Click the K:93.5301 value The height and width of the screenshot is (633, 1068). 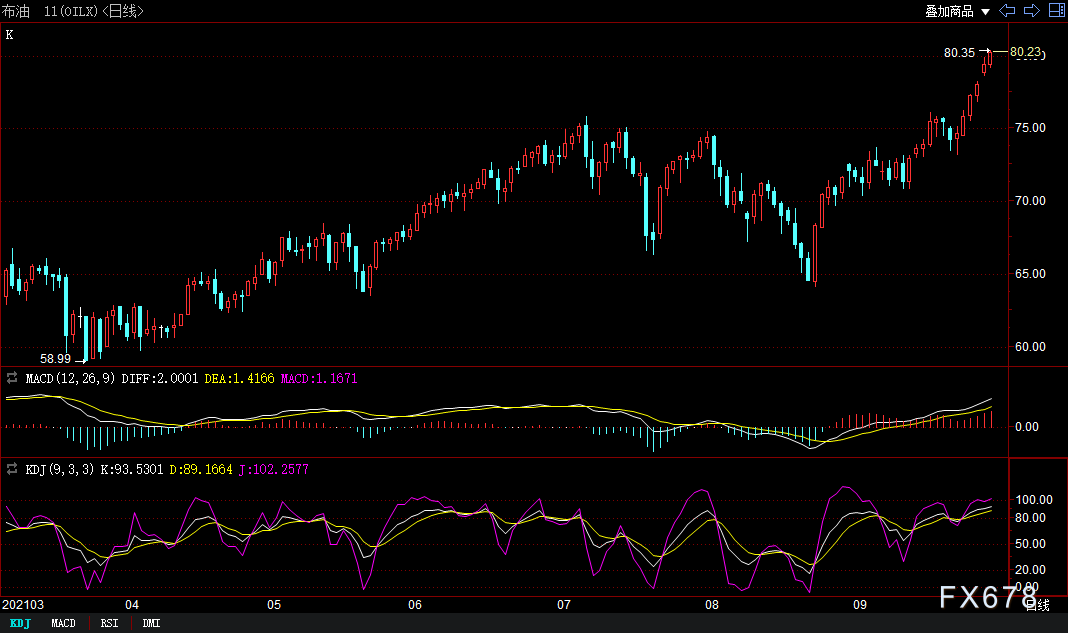click(132, 469)
